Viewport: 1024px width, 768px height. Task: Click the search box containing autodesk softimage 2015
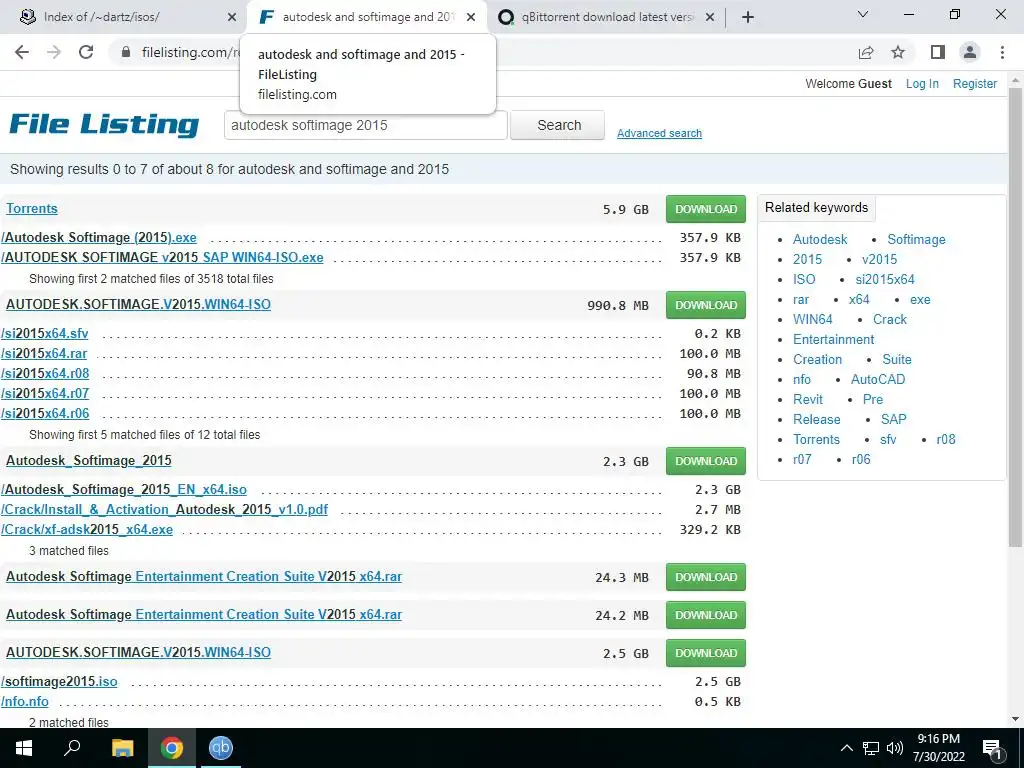pos(365,125)
